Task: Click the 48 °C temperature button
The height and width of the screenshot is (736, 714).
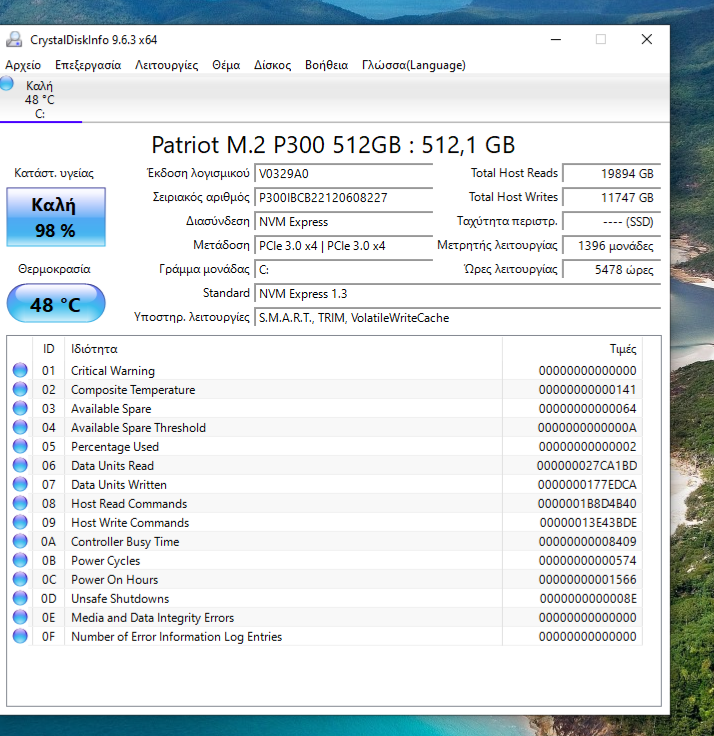Action: pos(56,304)
